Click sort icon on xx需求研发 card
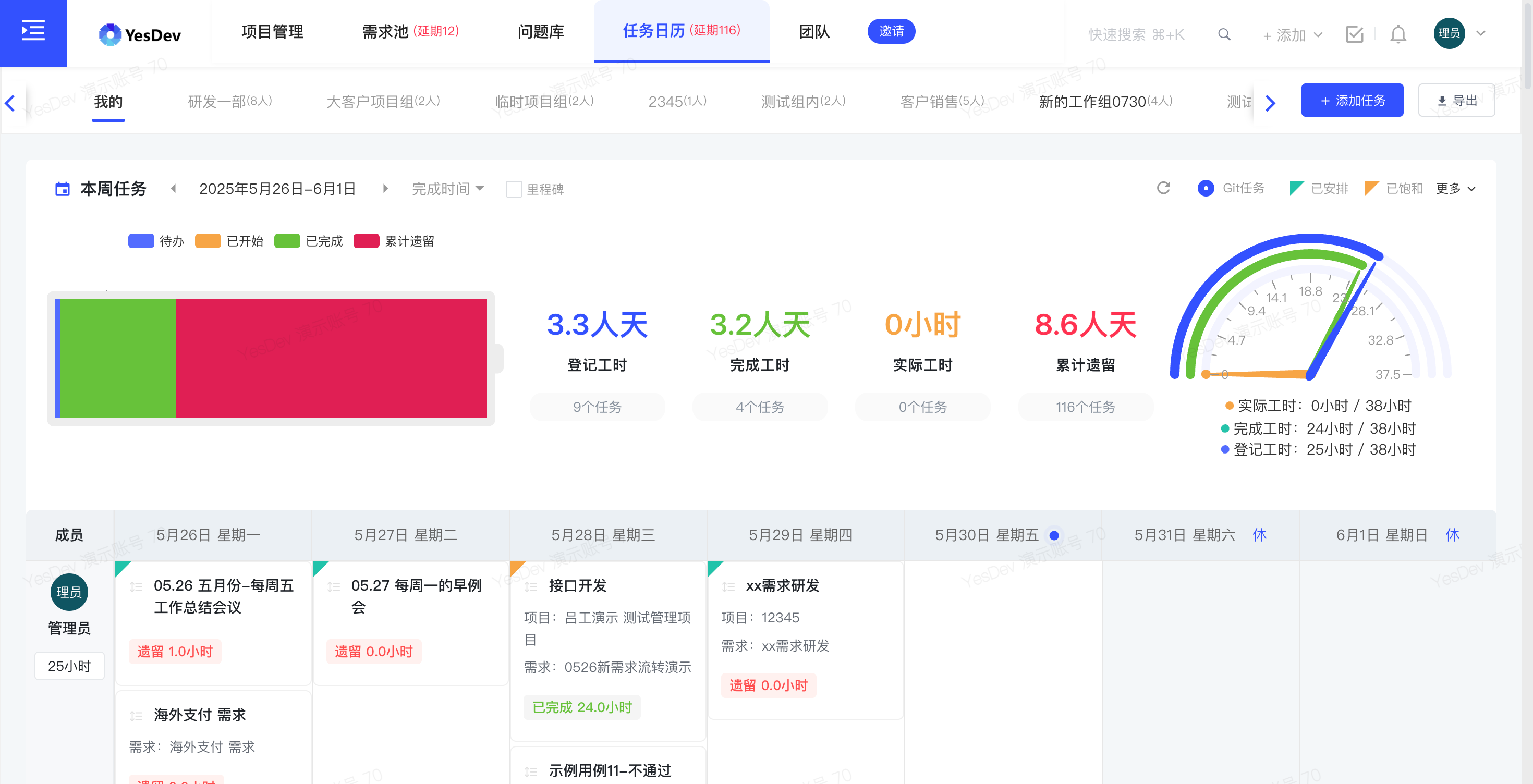The width and height of the screenshot is (1533, 784). (728, 586)
